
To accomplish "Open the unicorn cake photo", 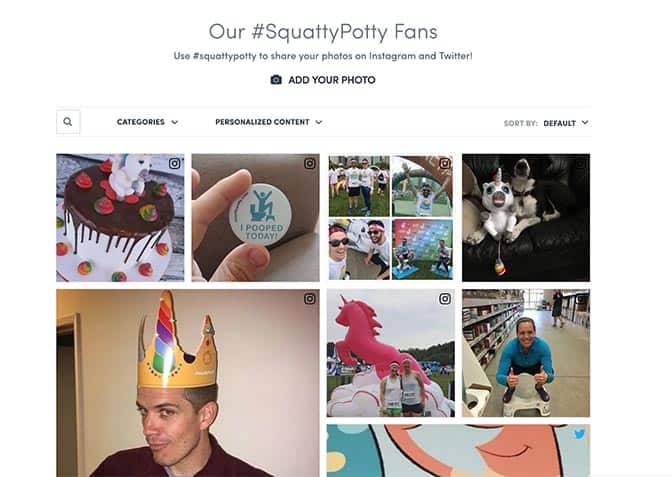I will click(x=120, y=220).
